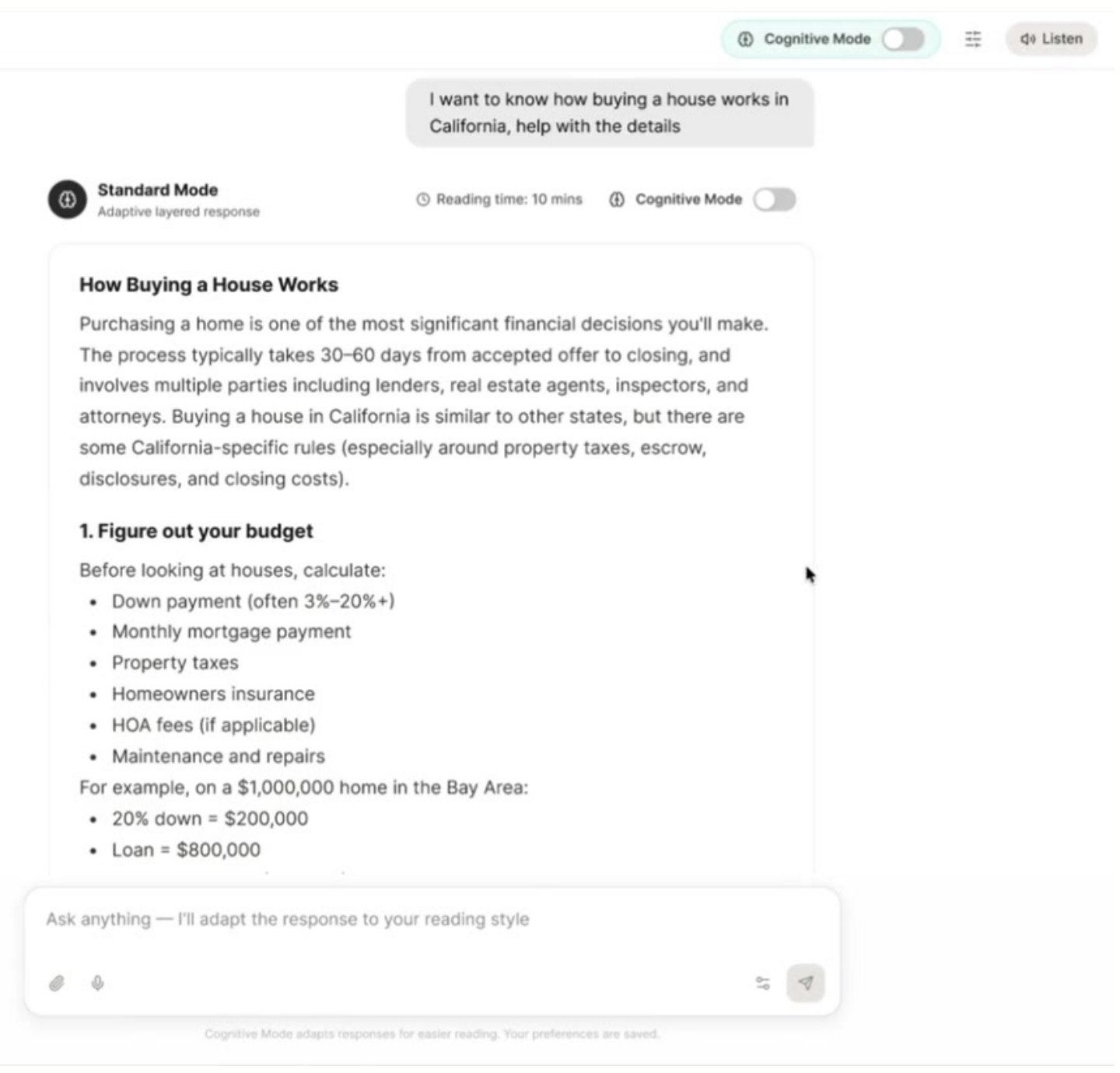Enable Cognitive Mode toggle beside reading time
The height and width of the screenshot is (1073, 1120).
coord(775,200)
